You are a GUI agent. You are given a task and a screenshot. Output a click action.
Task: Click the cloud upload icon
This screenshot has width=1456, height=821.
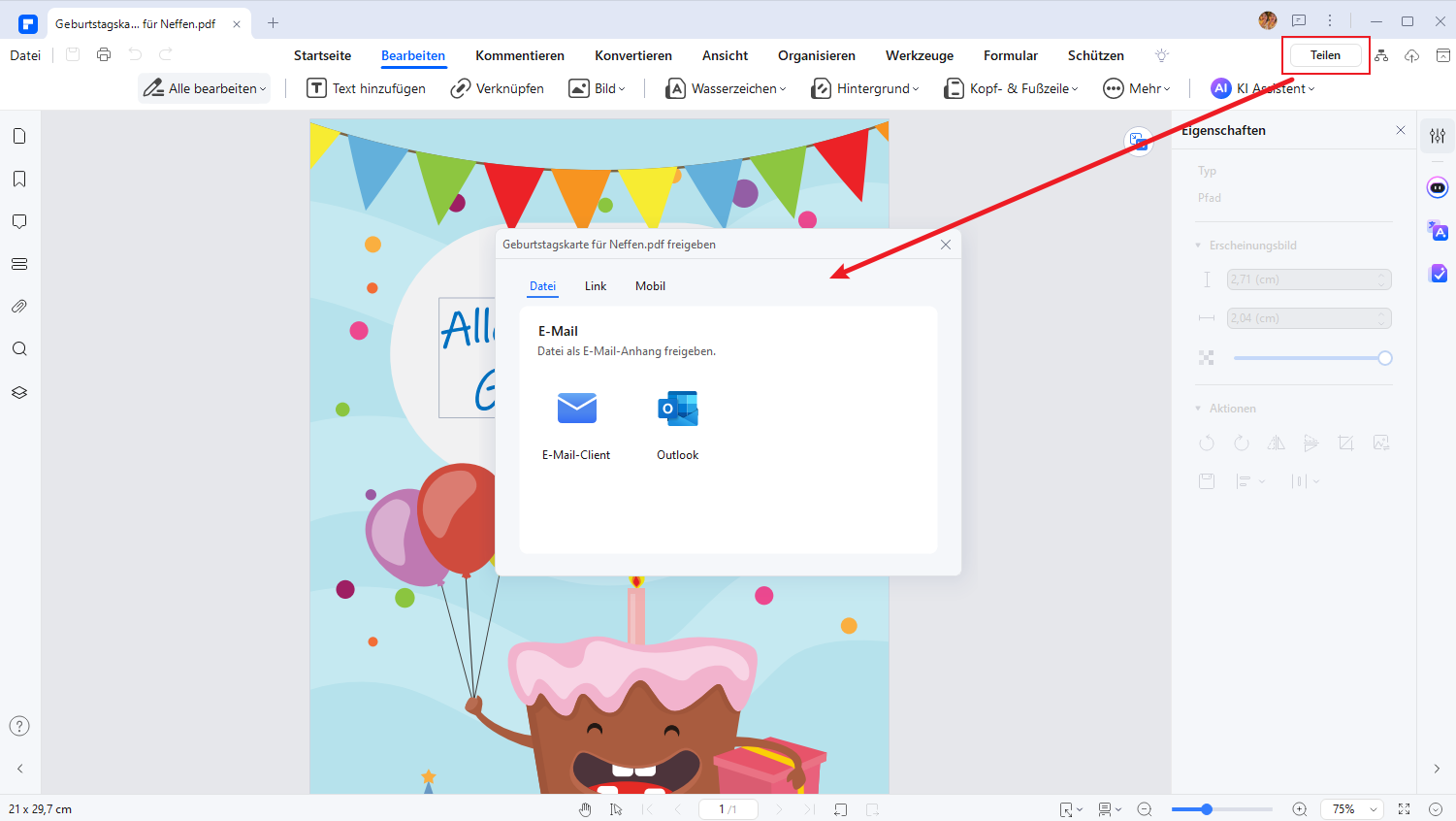(x=1412, y=55)
